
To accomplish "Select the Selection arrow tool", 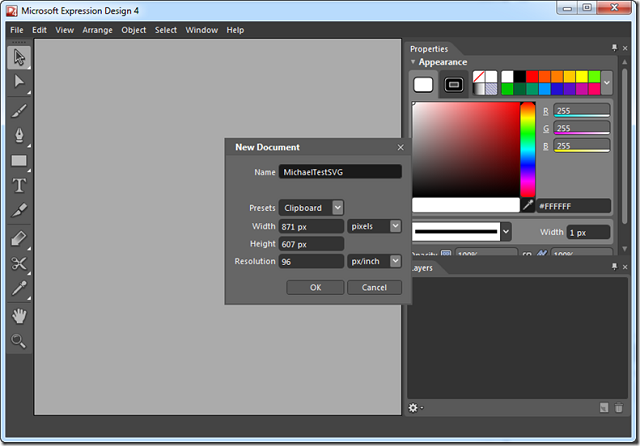I will coord(19,57).
